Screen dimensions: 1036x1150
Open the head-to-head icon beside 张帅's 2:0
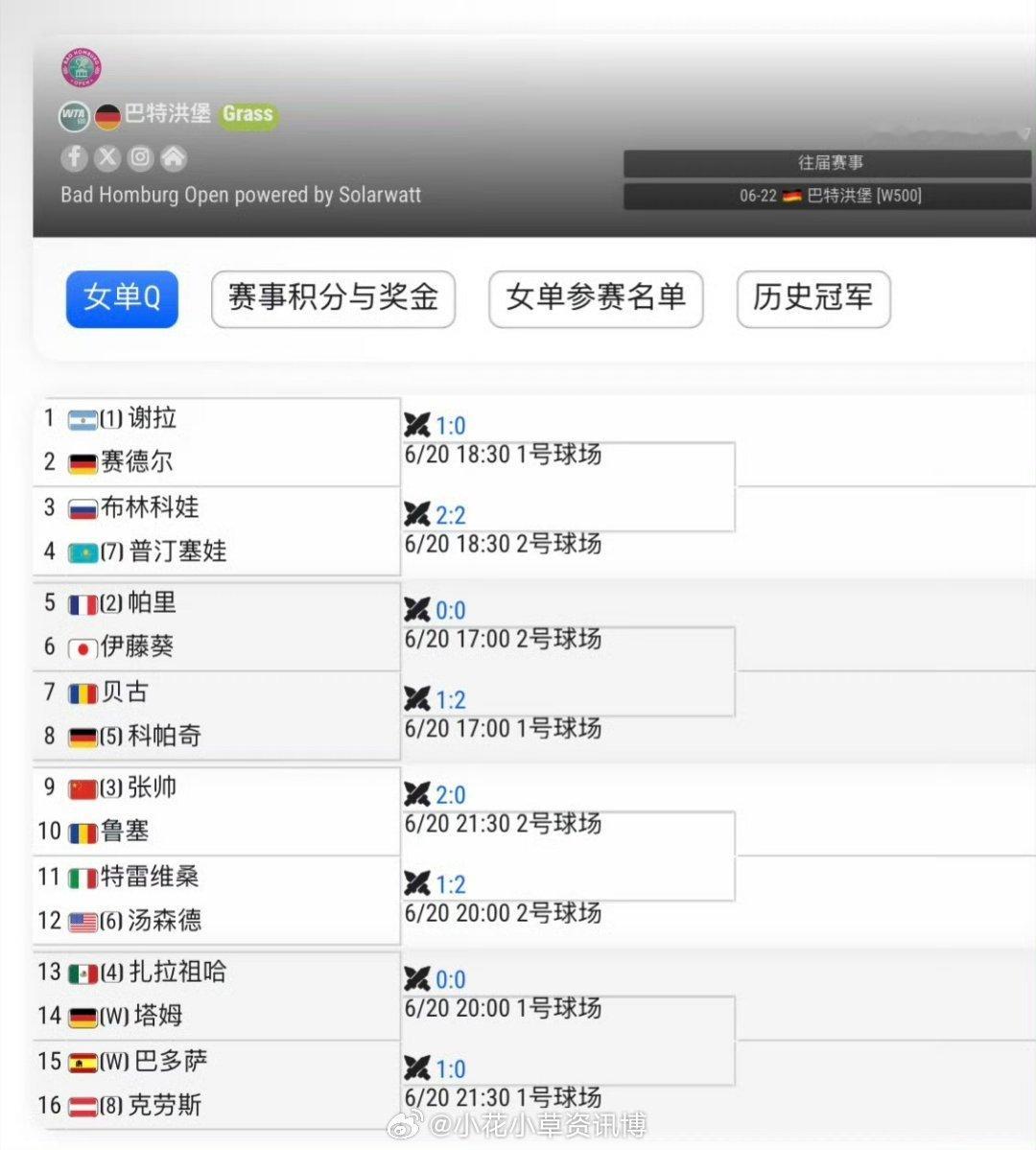tap(416, 794)
